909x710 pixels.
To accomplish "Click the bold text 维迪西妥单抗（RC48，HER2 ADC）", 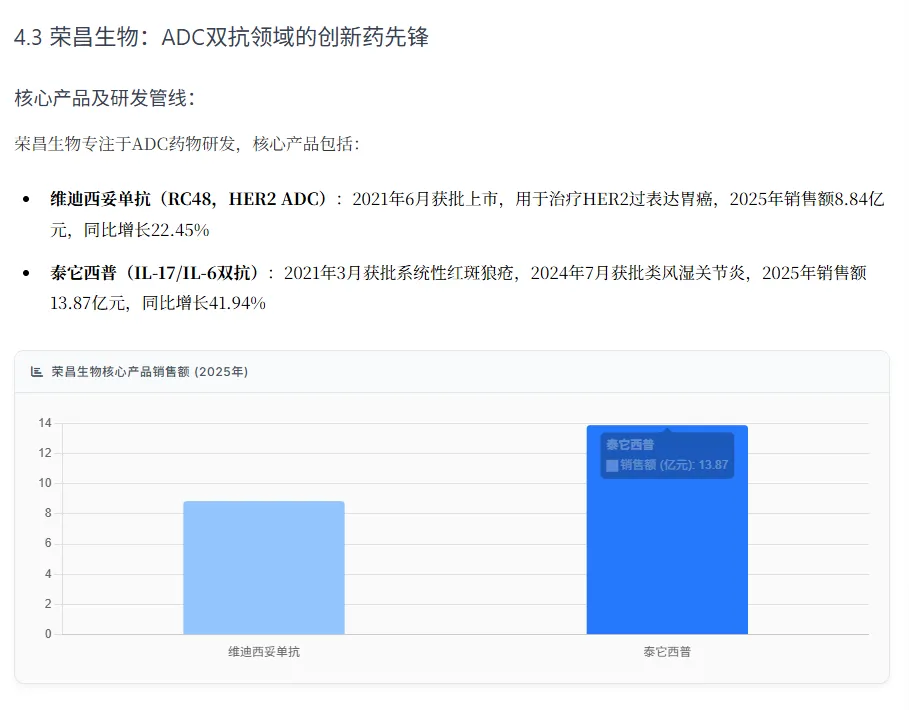I will [x=189, y=199].
